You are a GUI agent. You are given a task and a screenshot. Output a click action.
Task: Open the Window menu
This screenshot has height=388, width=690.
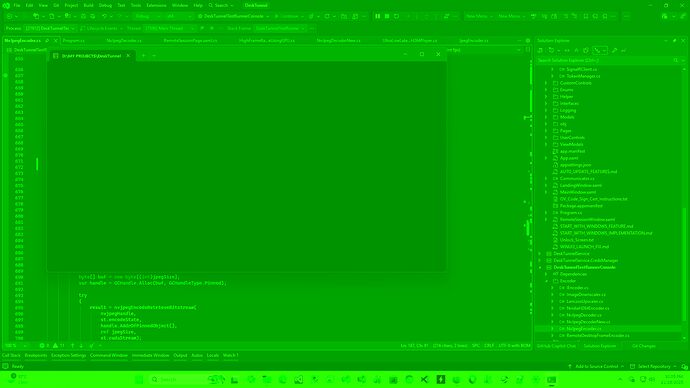(180, 5)
